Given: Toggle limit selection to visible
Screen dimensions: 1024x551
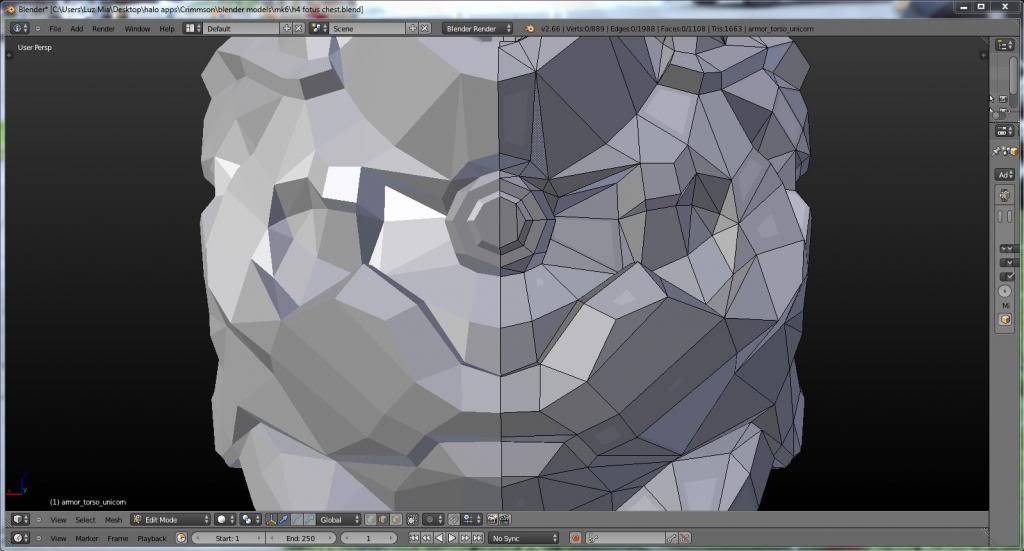Looking at the screenshot, I should [x=413, y=520].
